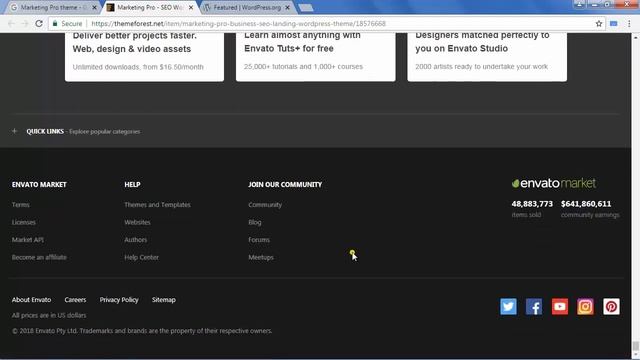Expand Quick Links plus icon

pyautogui.click(x=14, y=131)
